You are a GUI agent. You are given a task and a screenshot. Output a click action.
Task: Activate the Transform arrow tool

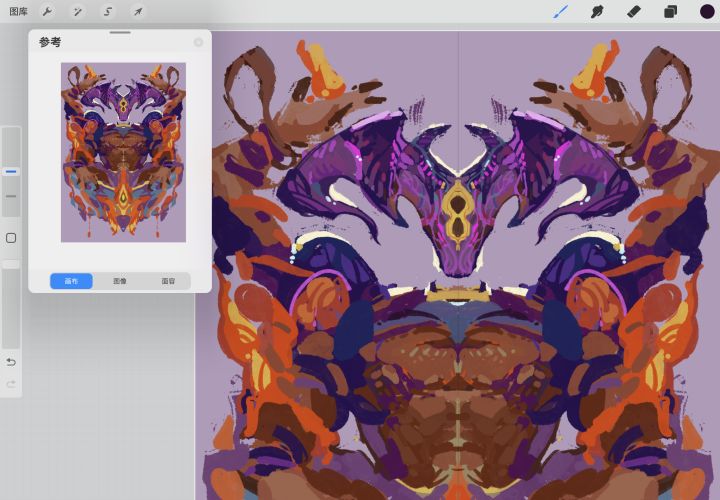tap(138, 12)
